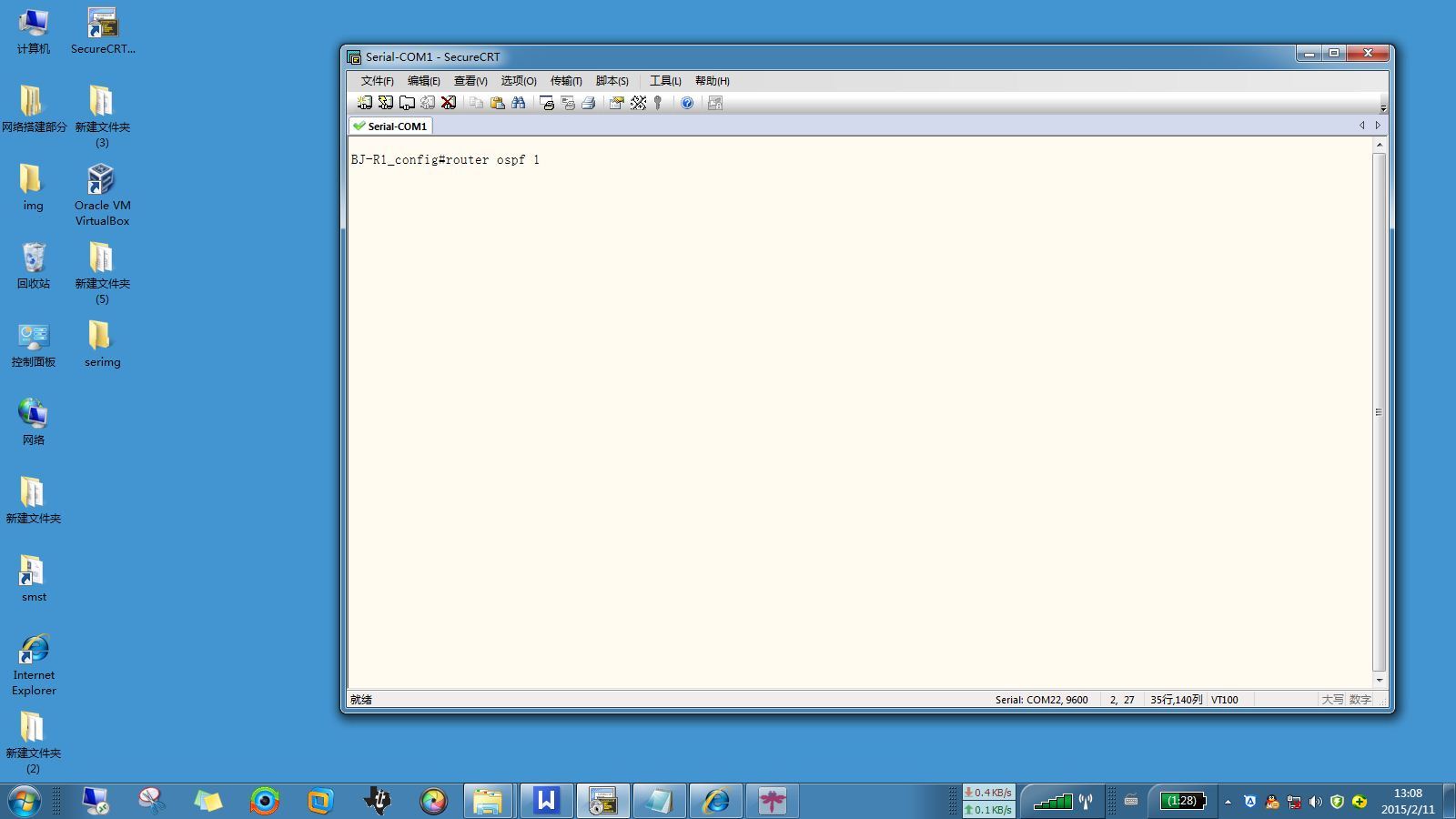Click the VT100 status bar entry

(x=1224, y=700)
